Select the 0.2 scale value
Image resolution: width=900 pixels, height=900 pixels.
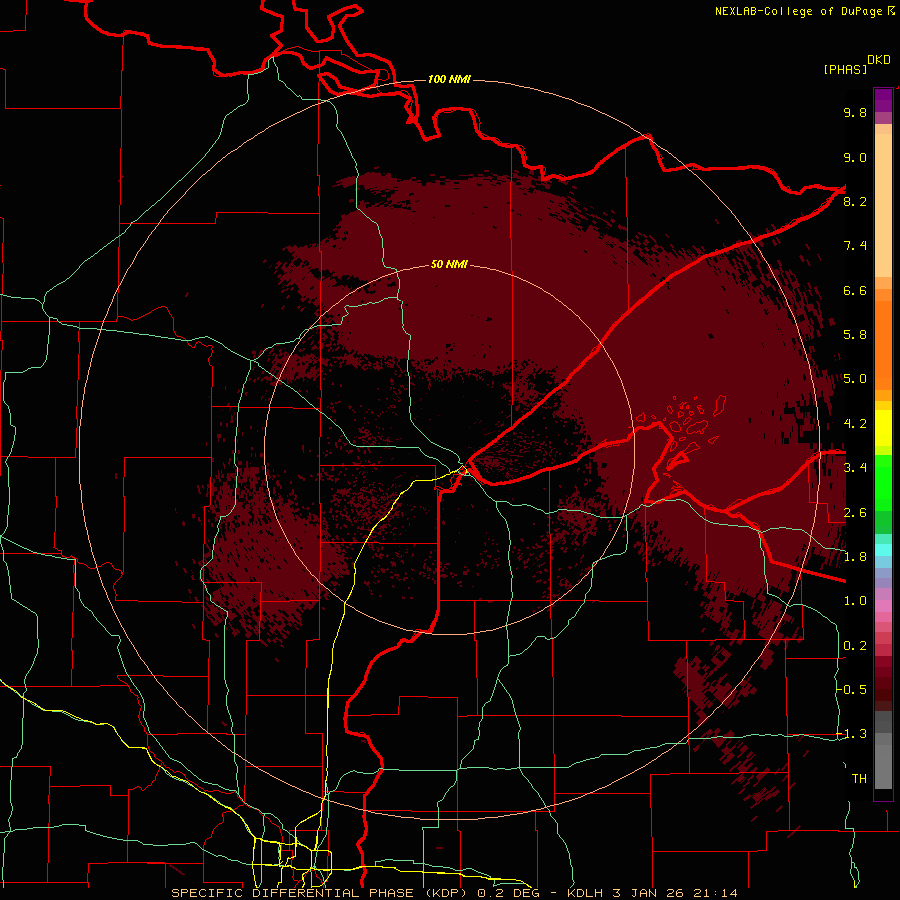[855, 646]
